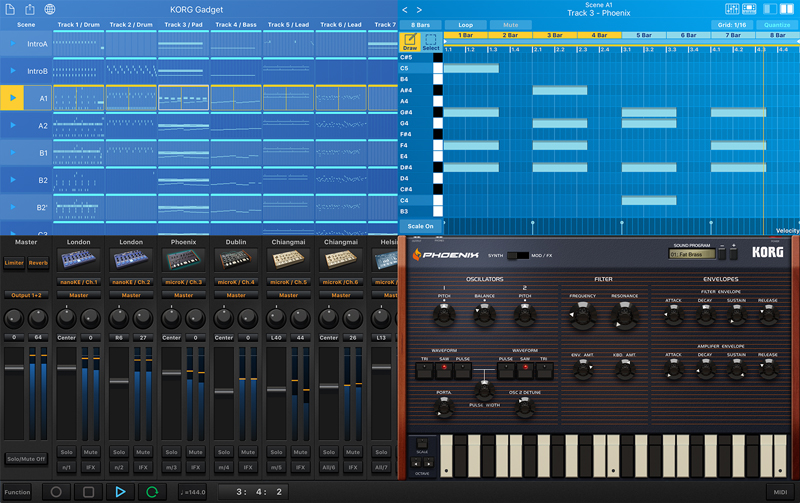The image size is (800, 503).
Task: Toggle Mute in the piano roll editor
Action: (511, 25)
